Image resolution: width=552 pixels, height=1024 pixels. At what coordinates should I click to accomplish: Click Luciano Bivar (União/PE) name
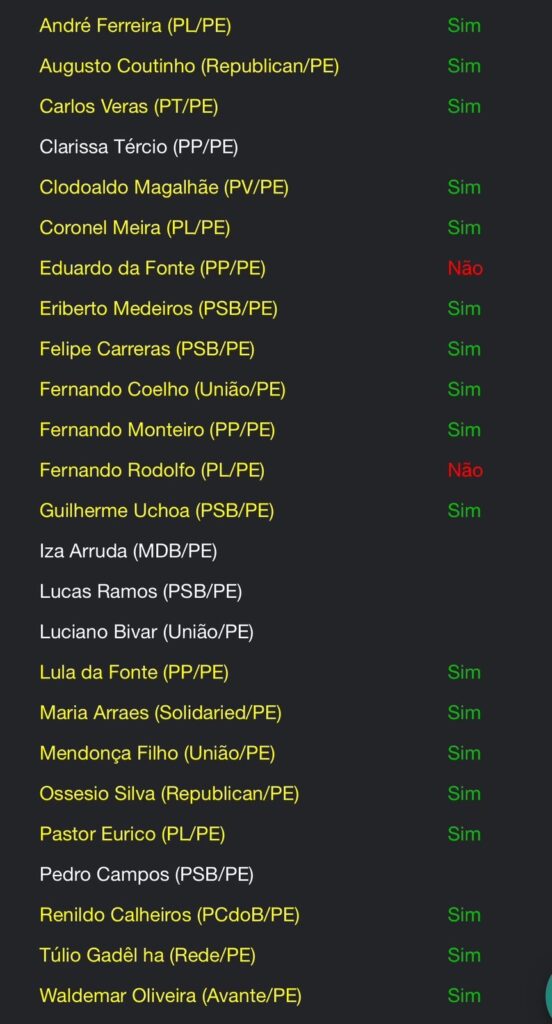click(146, 632)
